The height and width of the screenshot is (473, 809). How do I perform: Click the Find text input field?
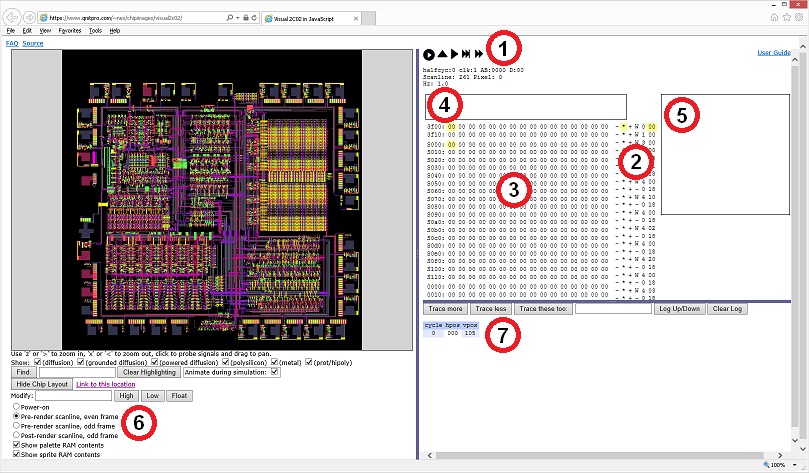point(77,372)
